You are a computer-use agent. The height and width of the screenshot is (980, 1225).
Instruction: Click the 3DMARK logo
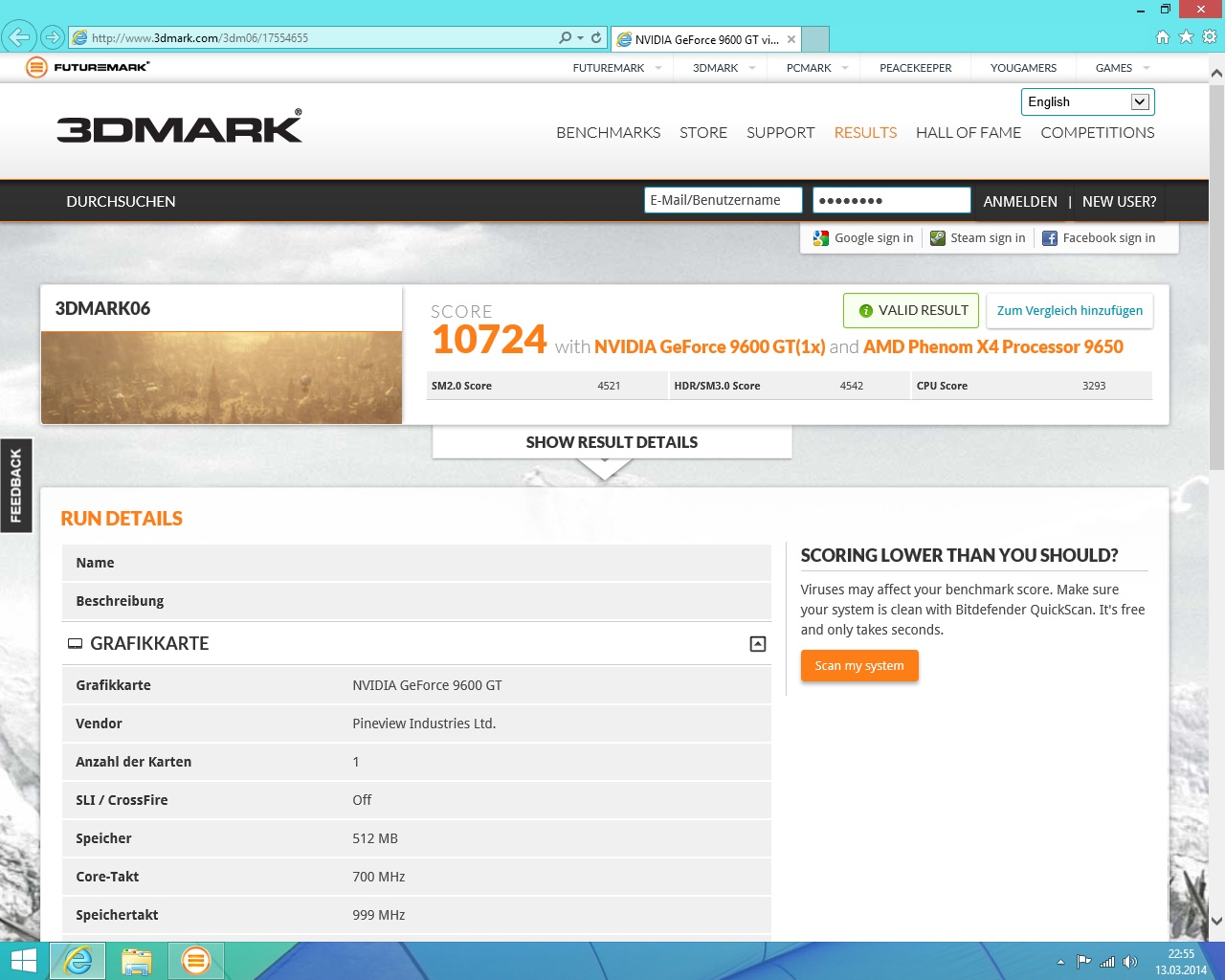(x=180, y=127)
